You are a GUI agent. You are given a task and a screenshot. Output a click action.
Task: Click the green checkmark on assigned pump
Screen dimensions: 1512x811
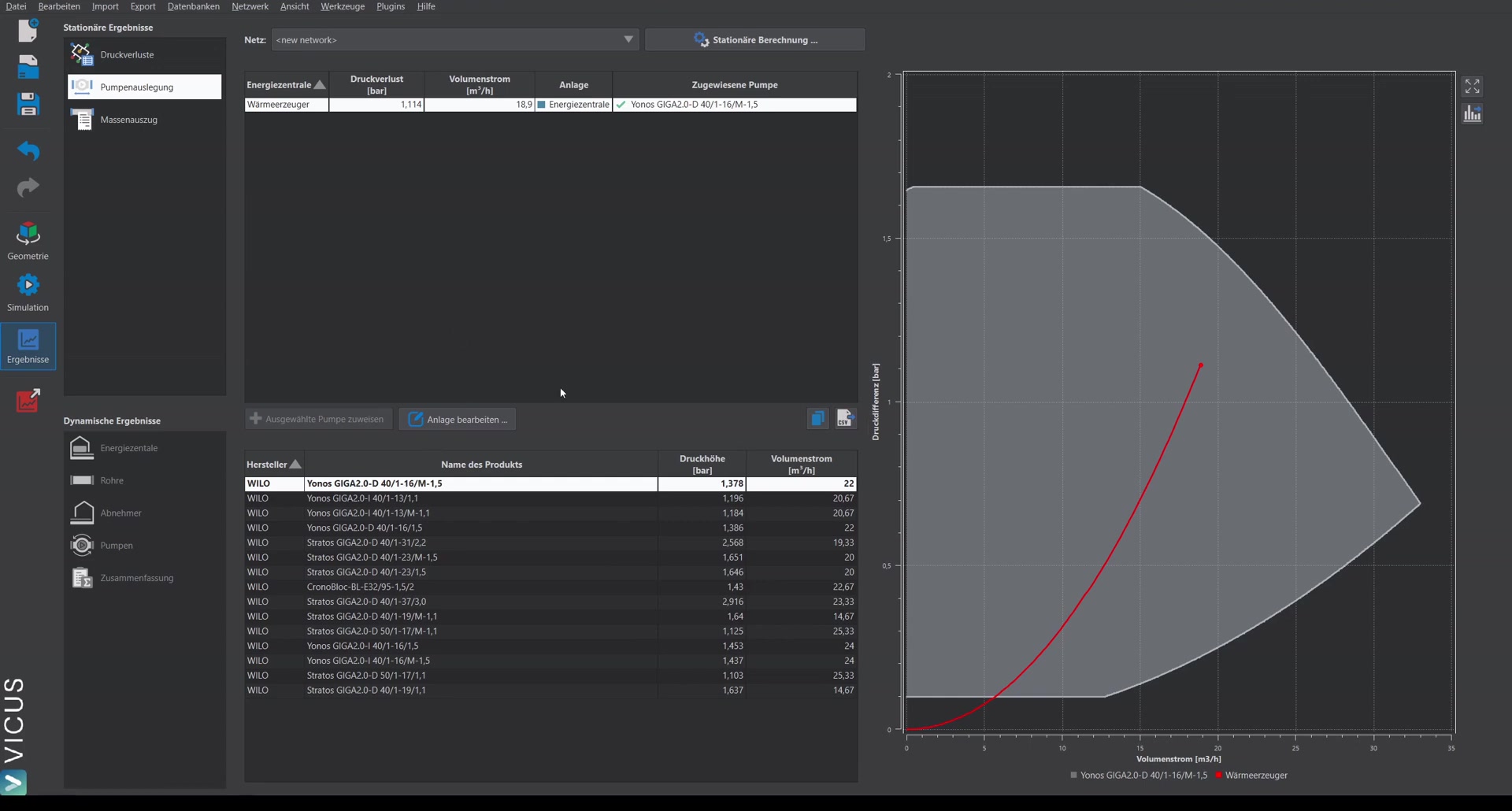(621, 105)
